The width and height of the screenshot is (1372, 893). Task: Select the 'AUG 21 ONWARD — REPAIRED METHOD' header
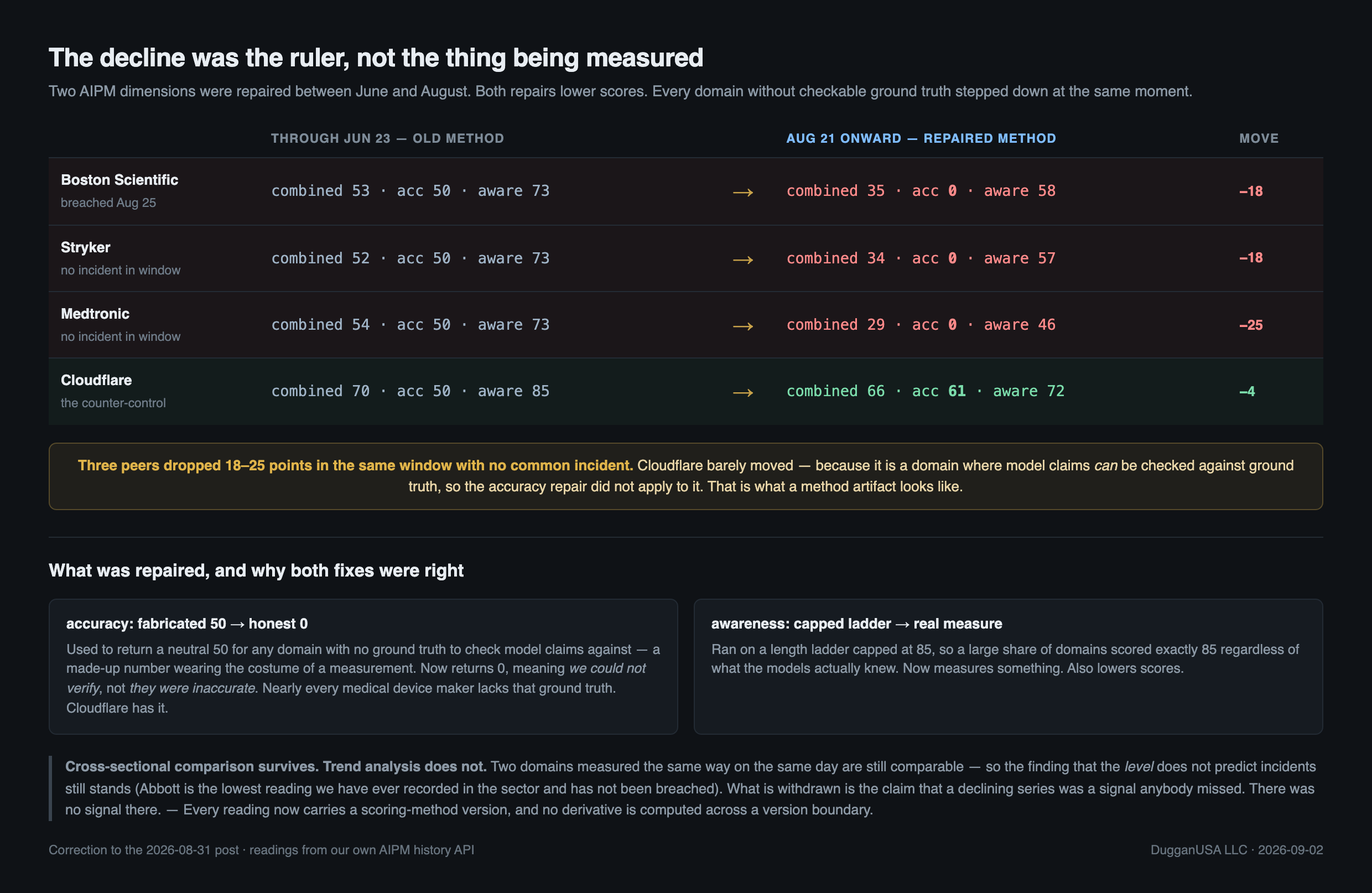[921, 138]
